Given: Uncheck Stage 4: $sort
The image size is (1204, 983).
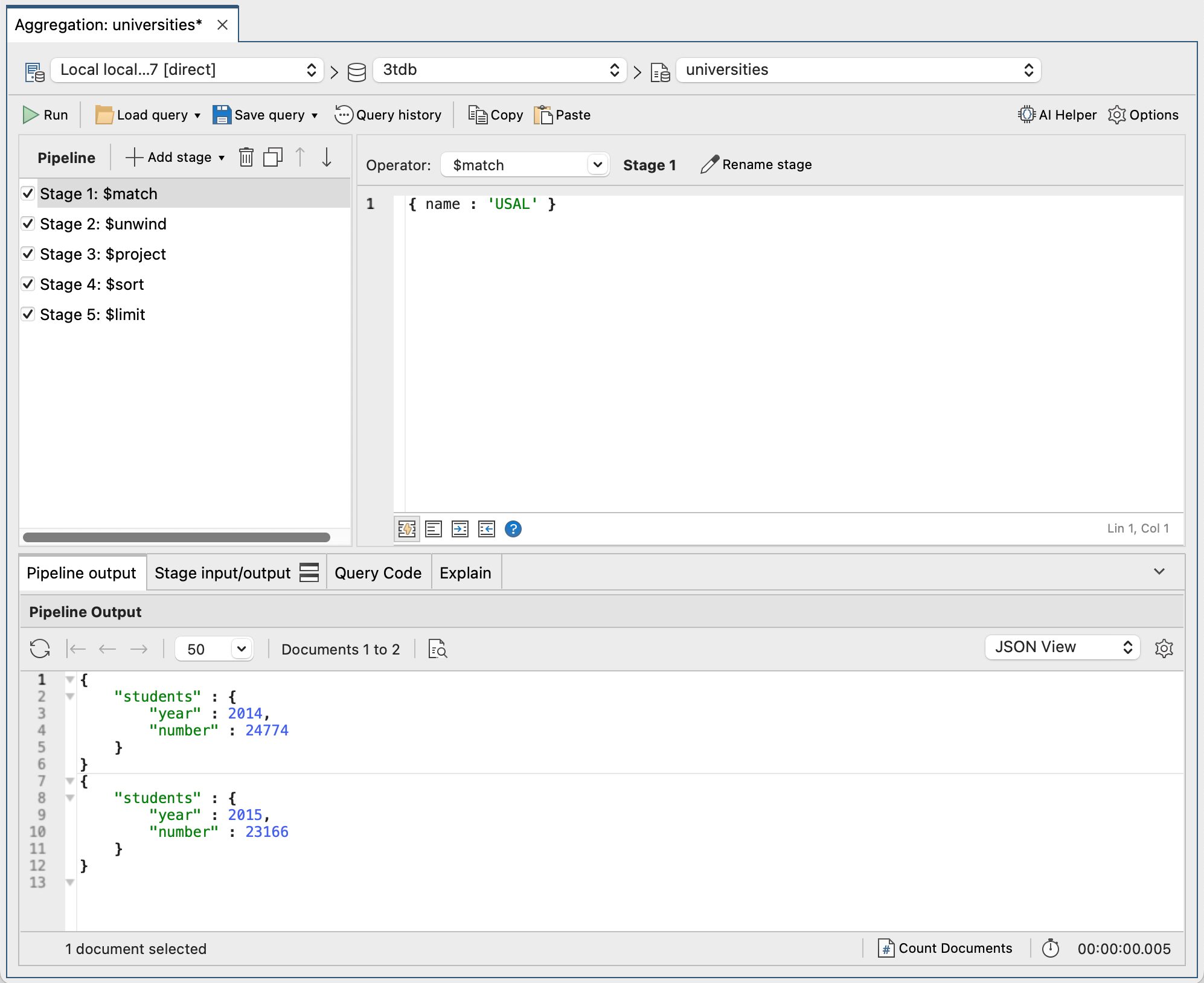Looking at the screenshot, I should coord(27,284).
